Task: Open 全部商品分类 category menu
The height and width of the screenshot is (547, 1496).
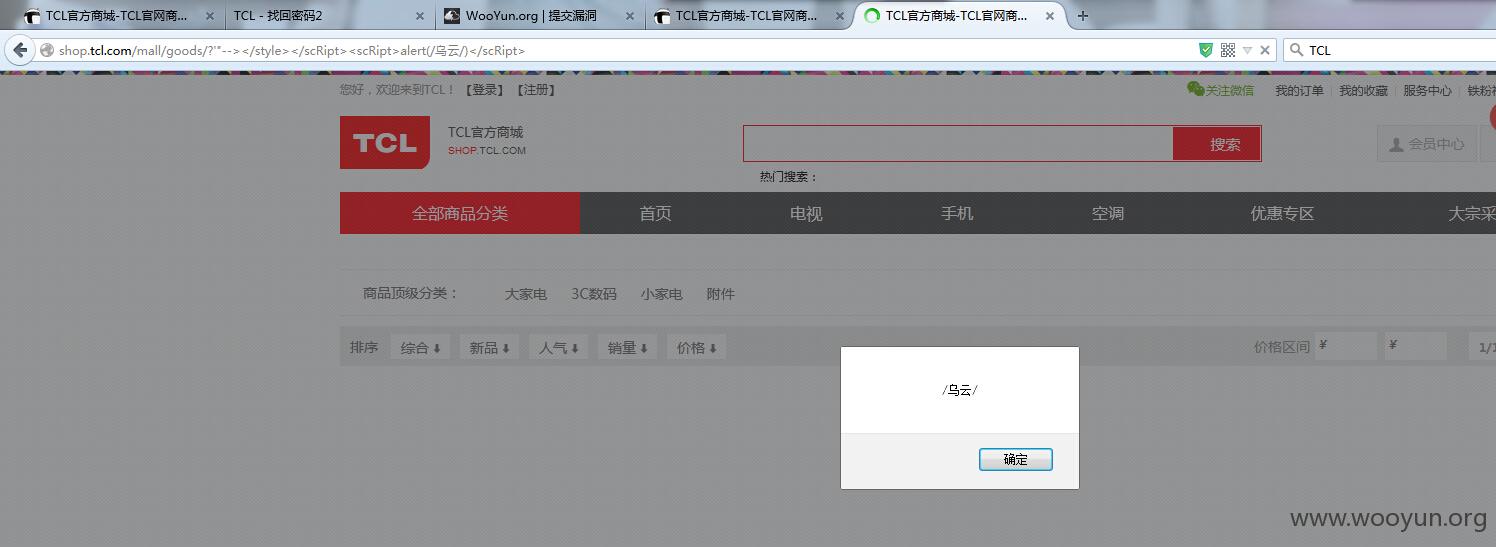Action: point(460,213)
